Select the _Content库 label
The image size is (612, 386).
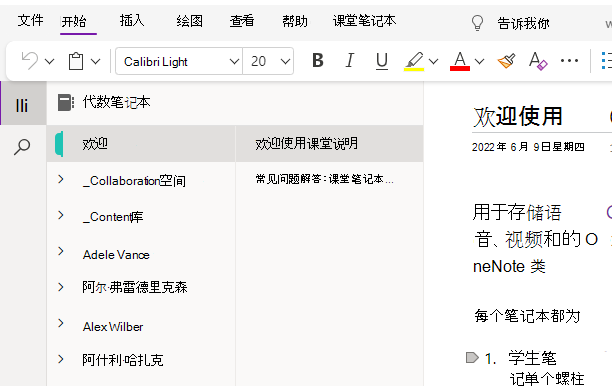113,217
